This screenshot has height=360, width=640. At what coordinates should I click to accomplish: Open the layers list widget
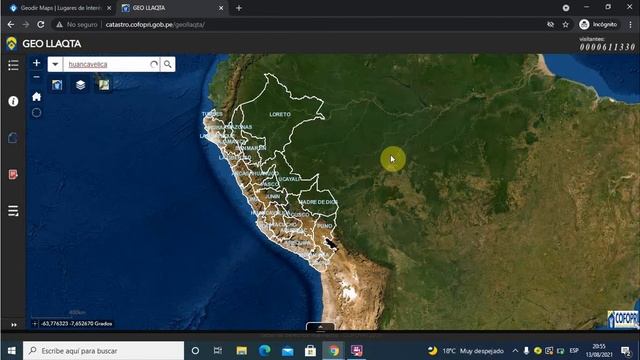pos(80,85)
